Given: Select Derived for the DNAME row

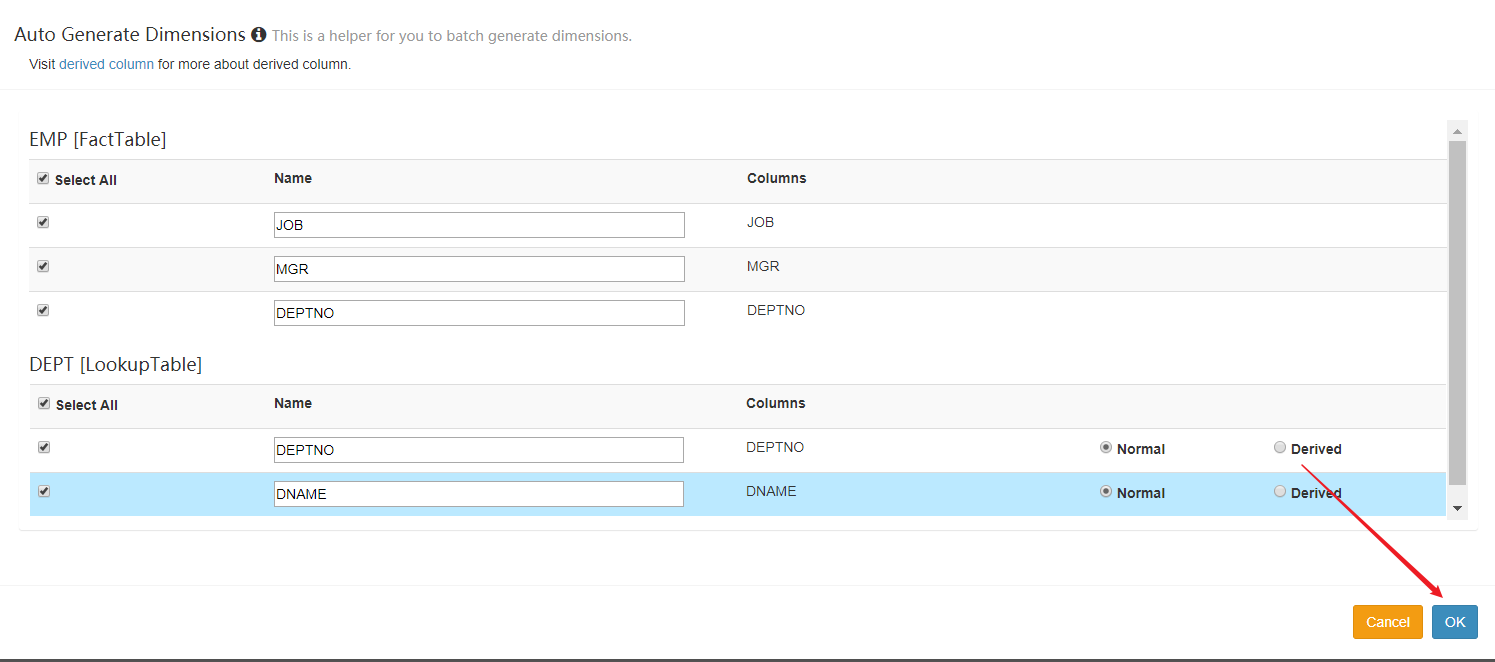Looking at the screenshot, I should [x=1280, y=492].
